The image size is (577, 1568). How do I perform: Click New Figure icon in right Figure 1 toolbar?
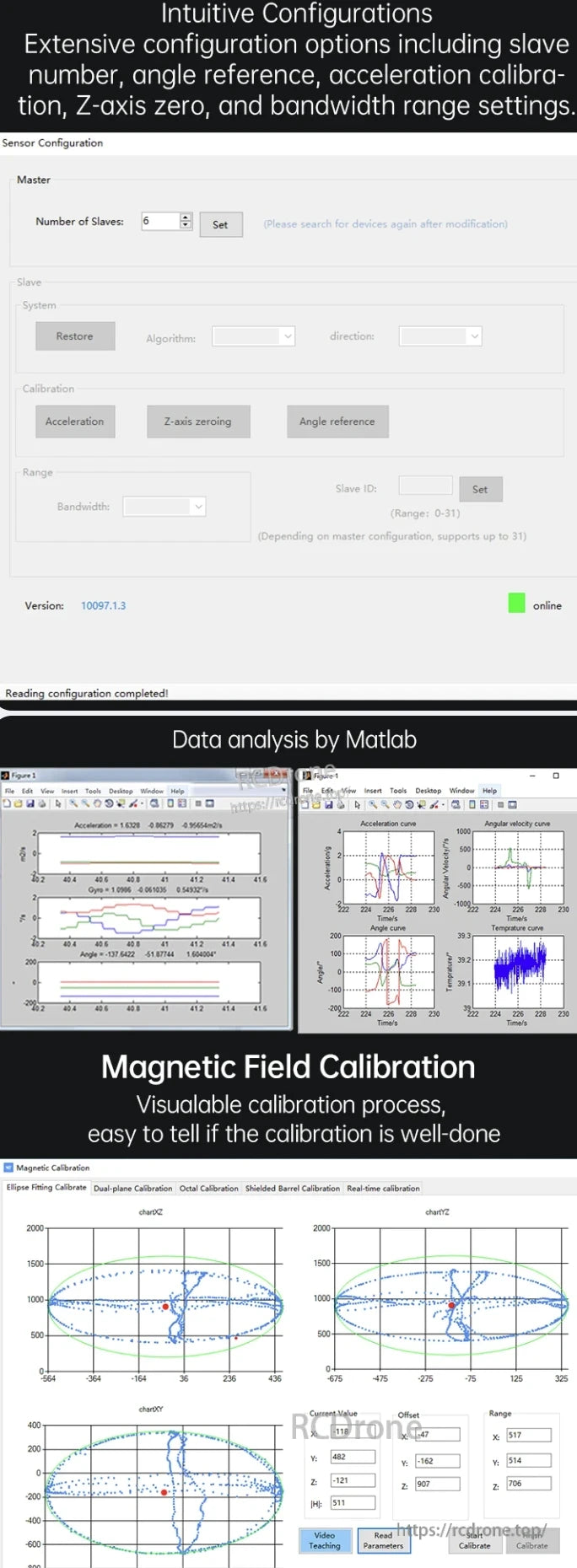pyautogui.click(x=305, y=805)
